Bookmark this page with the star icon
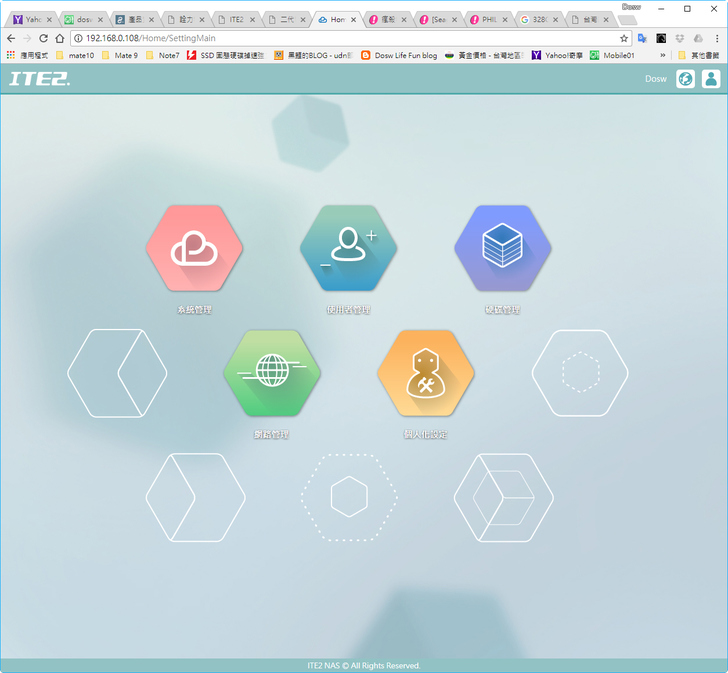Screen dimensions: 728x673 click(624, 38)
